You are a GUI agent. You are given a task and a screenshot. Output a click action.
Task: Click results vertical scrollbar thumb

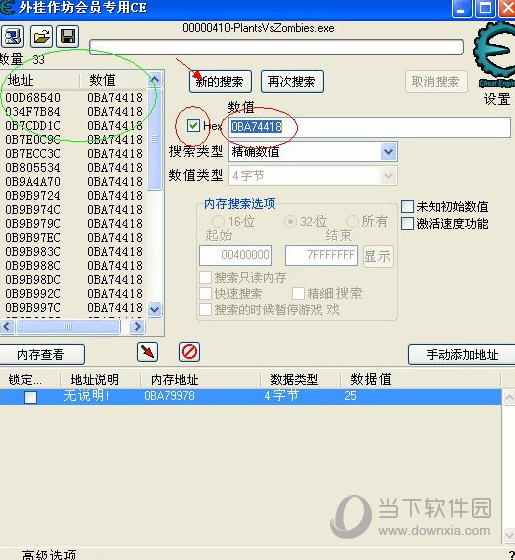[155, 139]
